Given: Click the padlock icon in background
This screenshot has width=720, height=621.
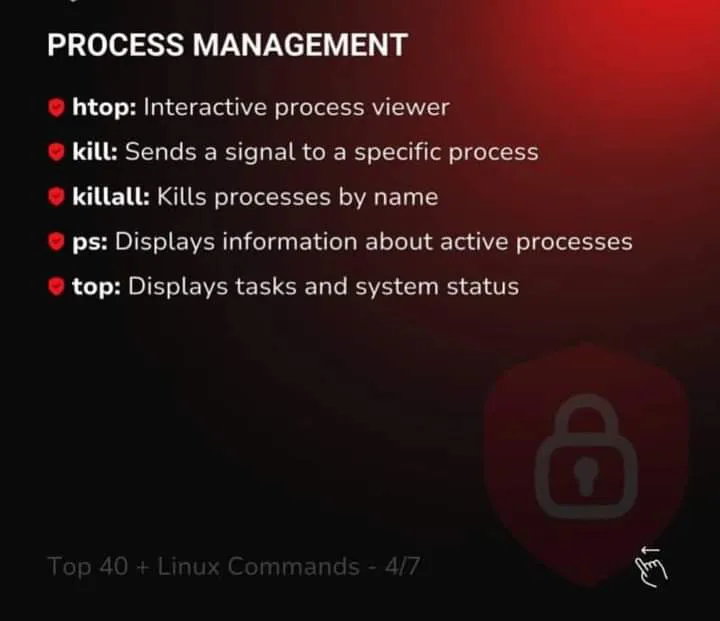Looking at the screenshot, I should pos(586,457).
